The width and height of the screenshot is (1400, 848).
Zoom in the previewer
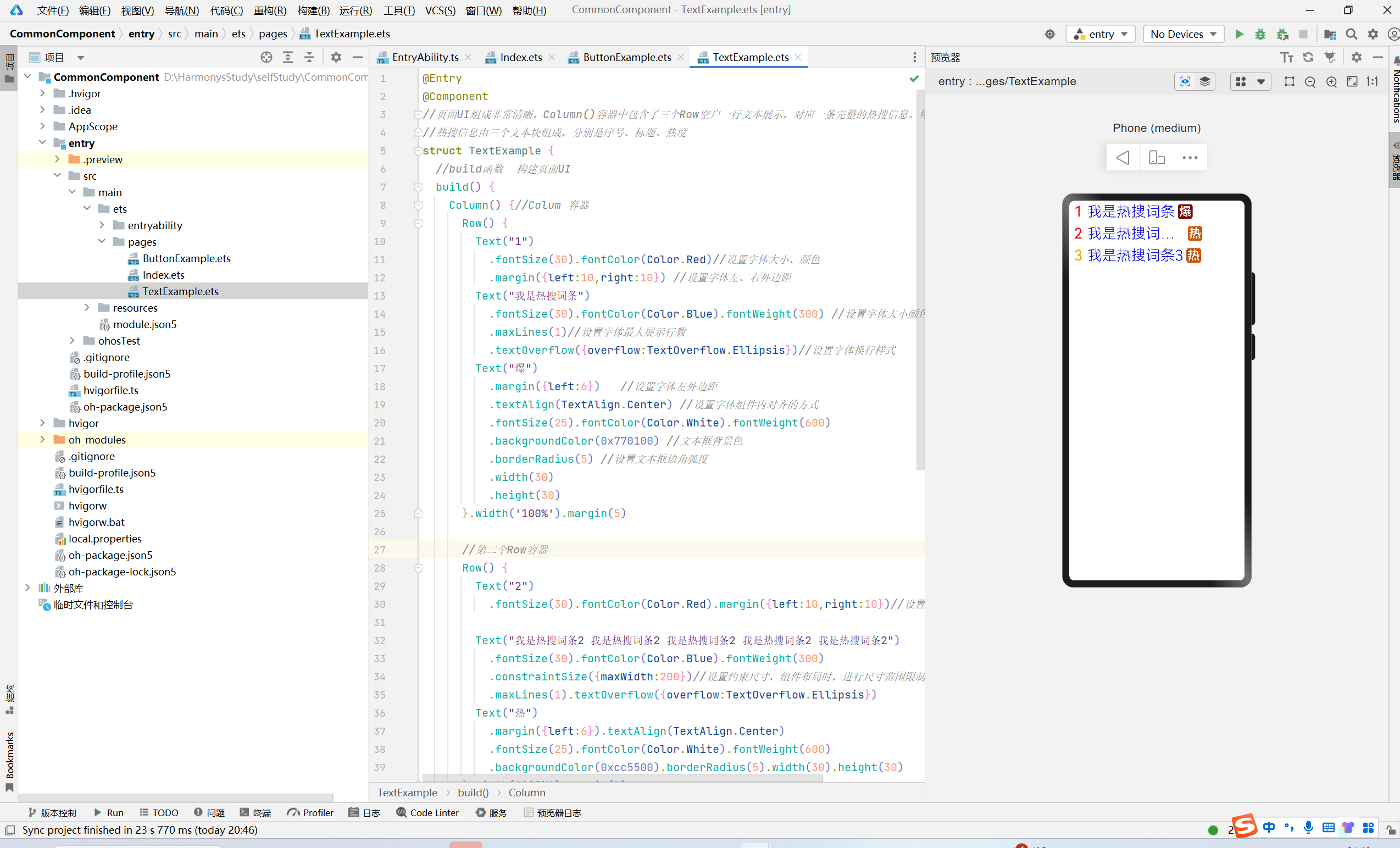pyautogui.click(x=1331, y=82)
